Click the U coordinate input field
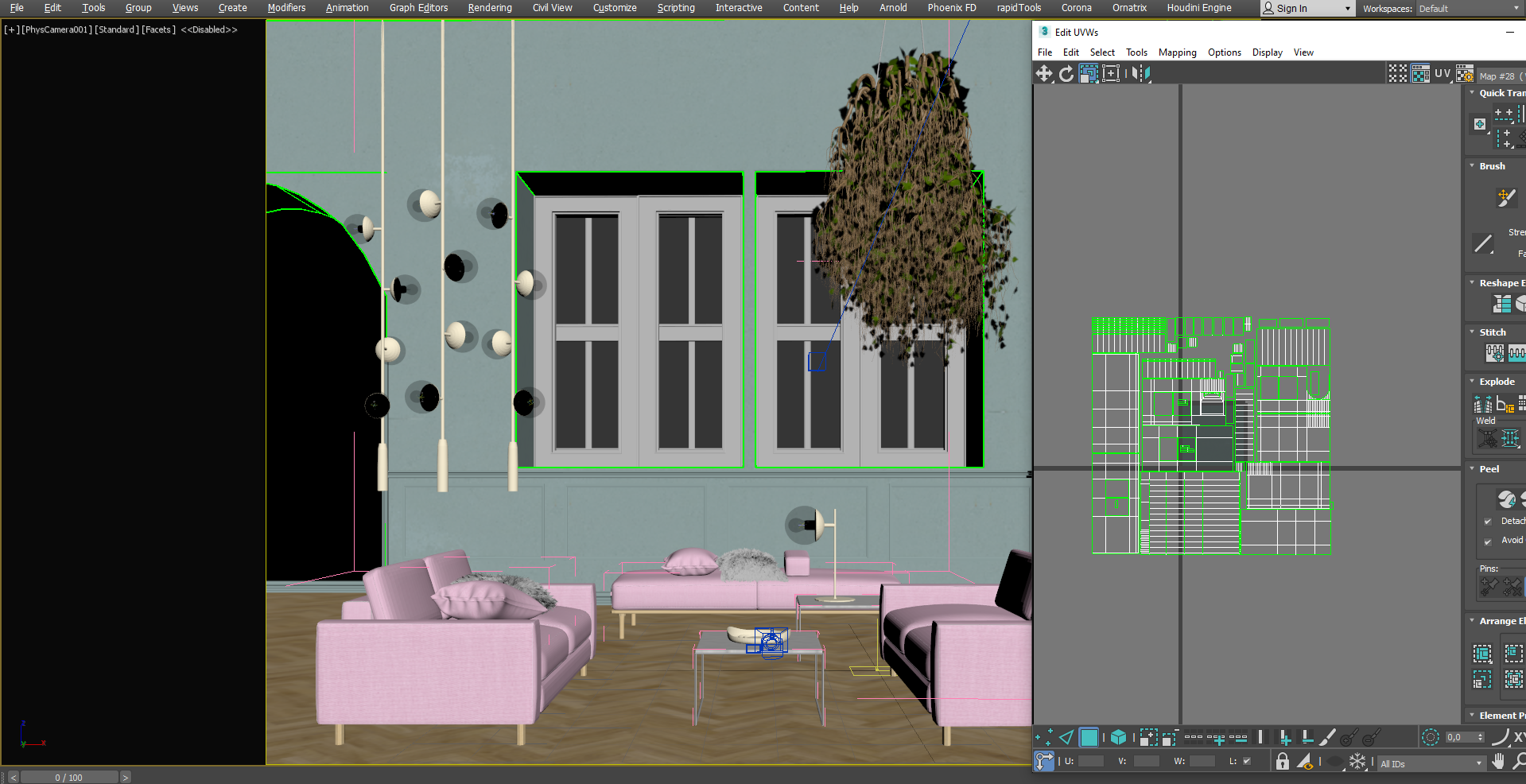The width and height of the screenshot is (1526, 784). (1090, 761)
